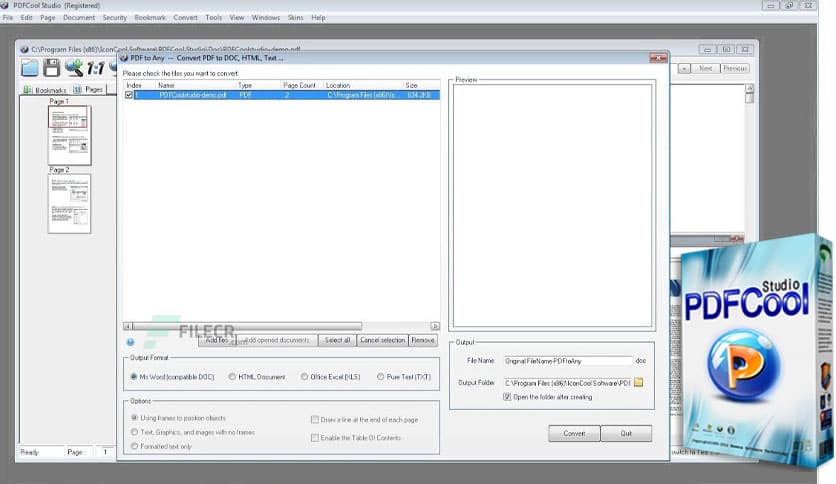Open the Convert menu

click(x=185, y=18)
